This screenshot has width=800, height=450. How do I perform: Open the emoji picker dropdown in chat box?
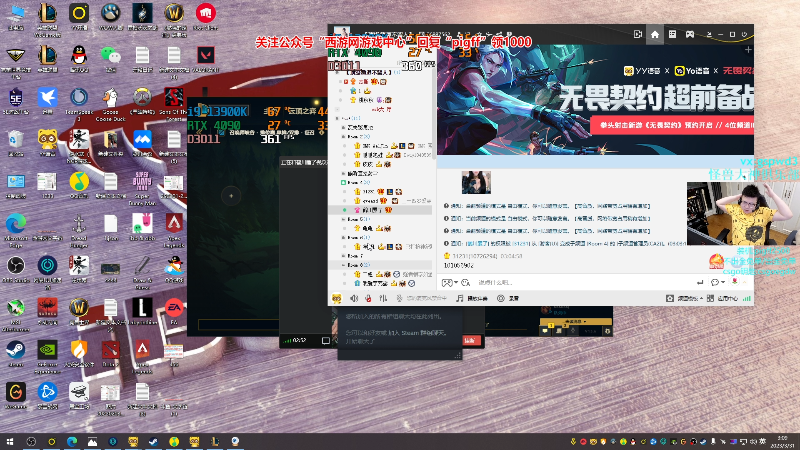tap(449, 282)
